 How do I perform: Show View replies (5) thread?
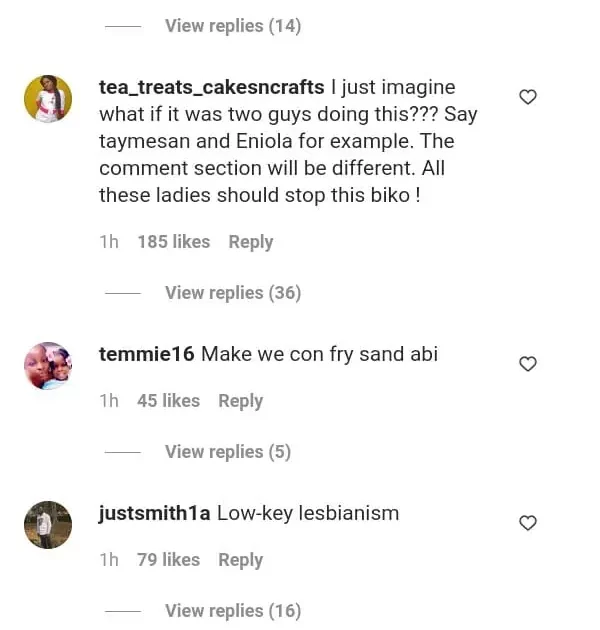227,452
